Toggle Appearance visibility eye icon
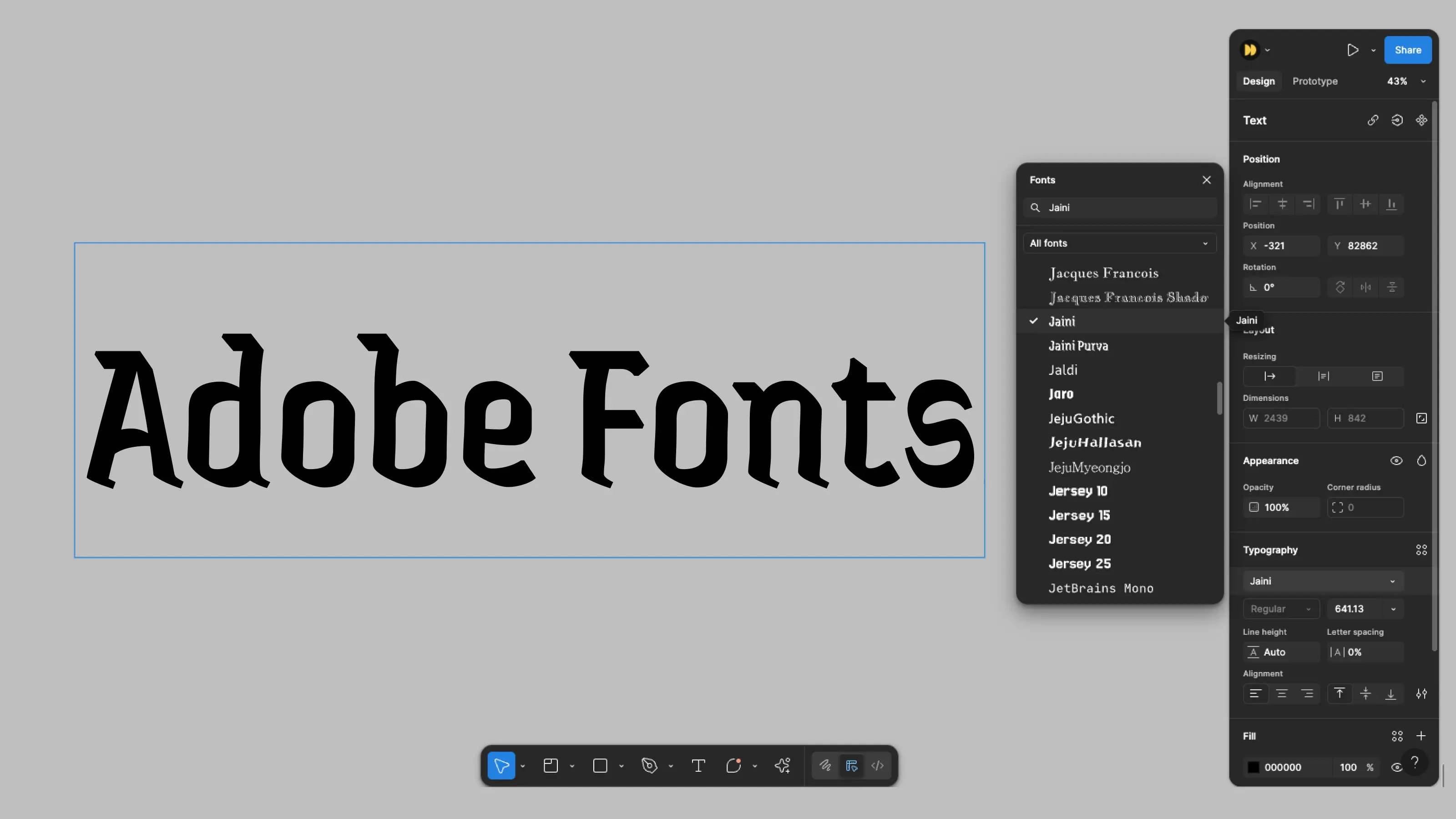This screenshot has width=1456, height=819. (x=1396, y=461)
